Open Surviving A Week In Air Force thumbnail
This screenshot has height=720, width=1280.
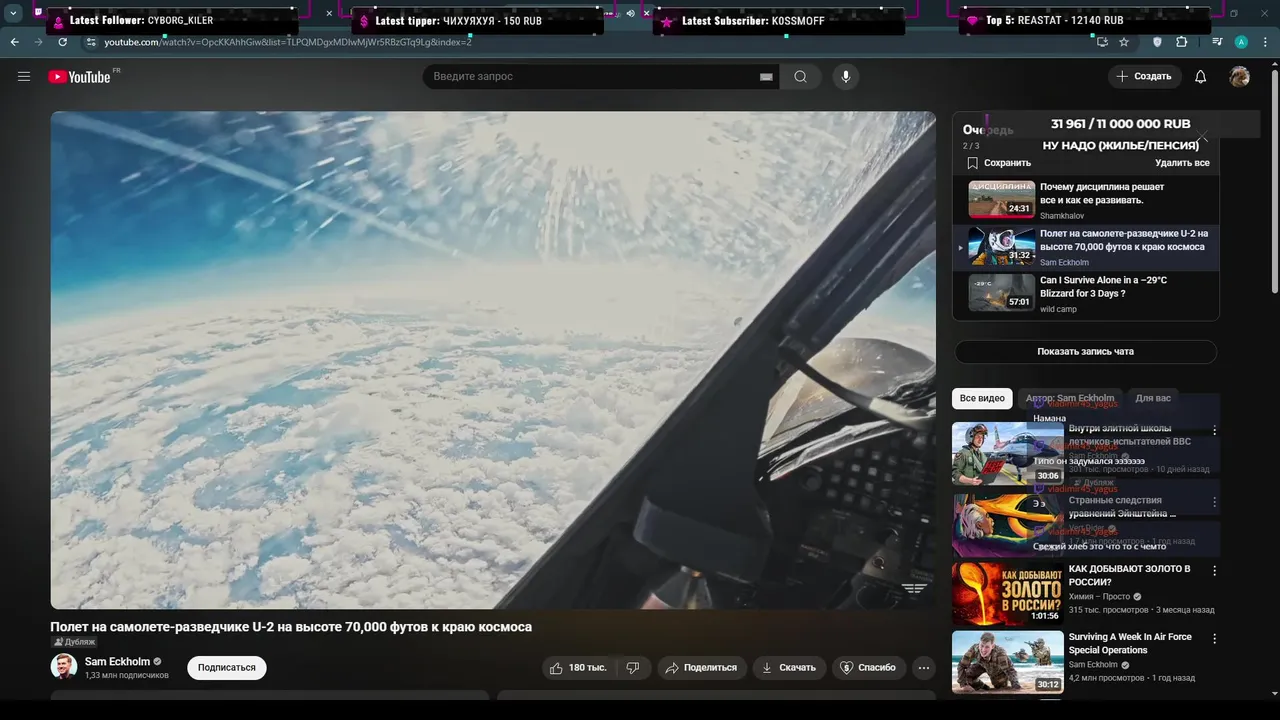[x=1007, y=661]
